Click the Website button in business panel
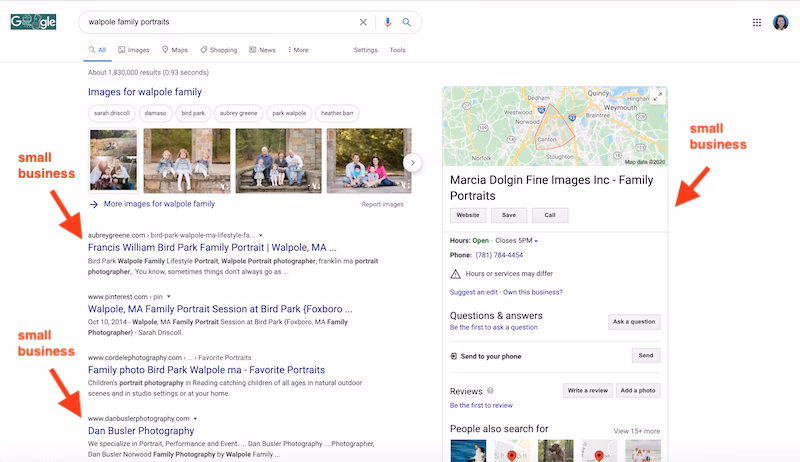Viewport: 800px width, 462px height. [x=468, y=215]
